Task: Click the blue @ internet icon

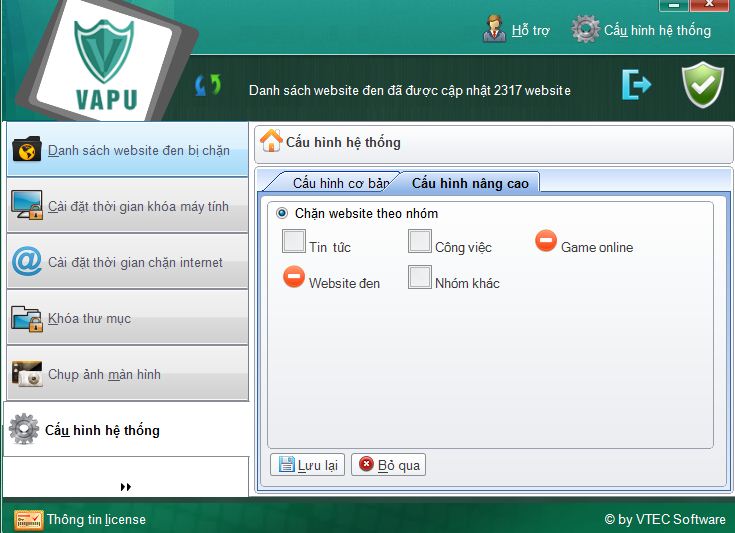Action: click(27, 261)
